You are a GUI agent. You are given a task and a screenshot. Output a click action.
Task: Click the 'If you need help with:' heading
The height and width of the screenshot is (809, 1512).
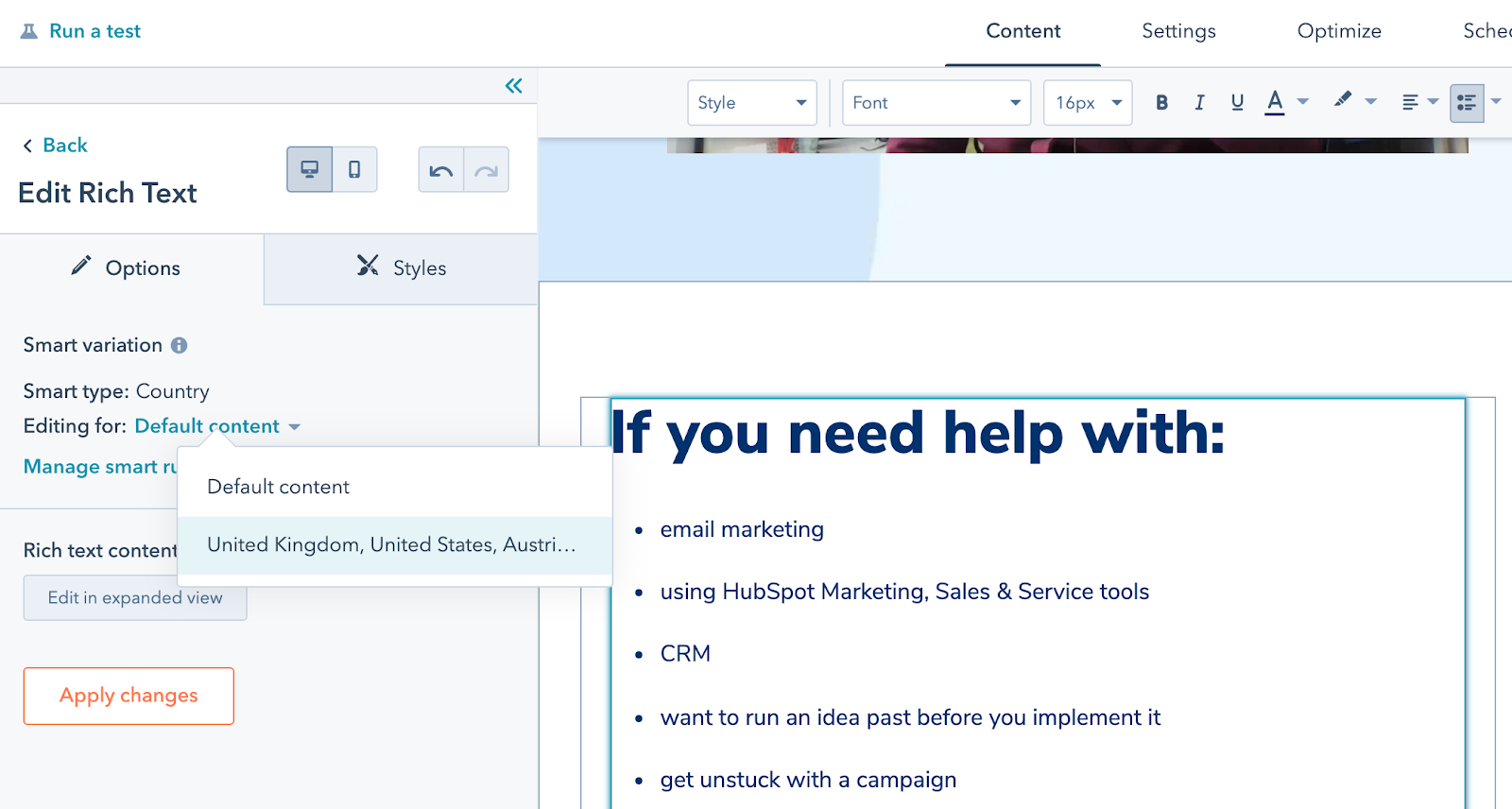coord(918,434)
